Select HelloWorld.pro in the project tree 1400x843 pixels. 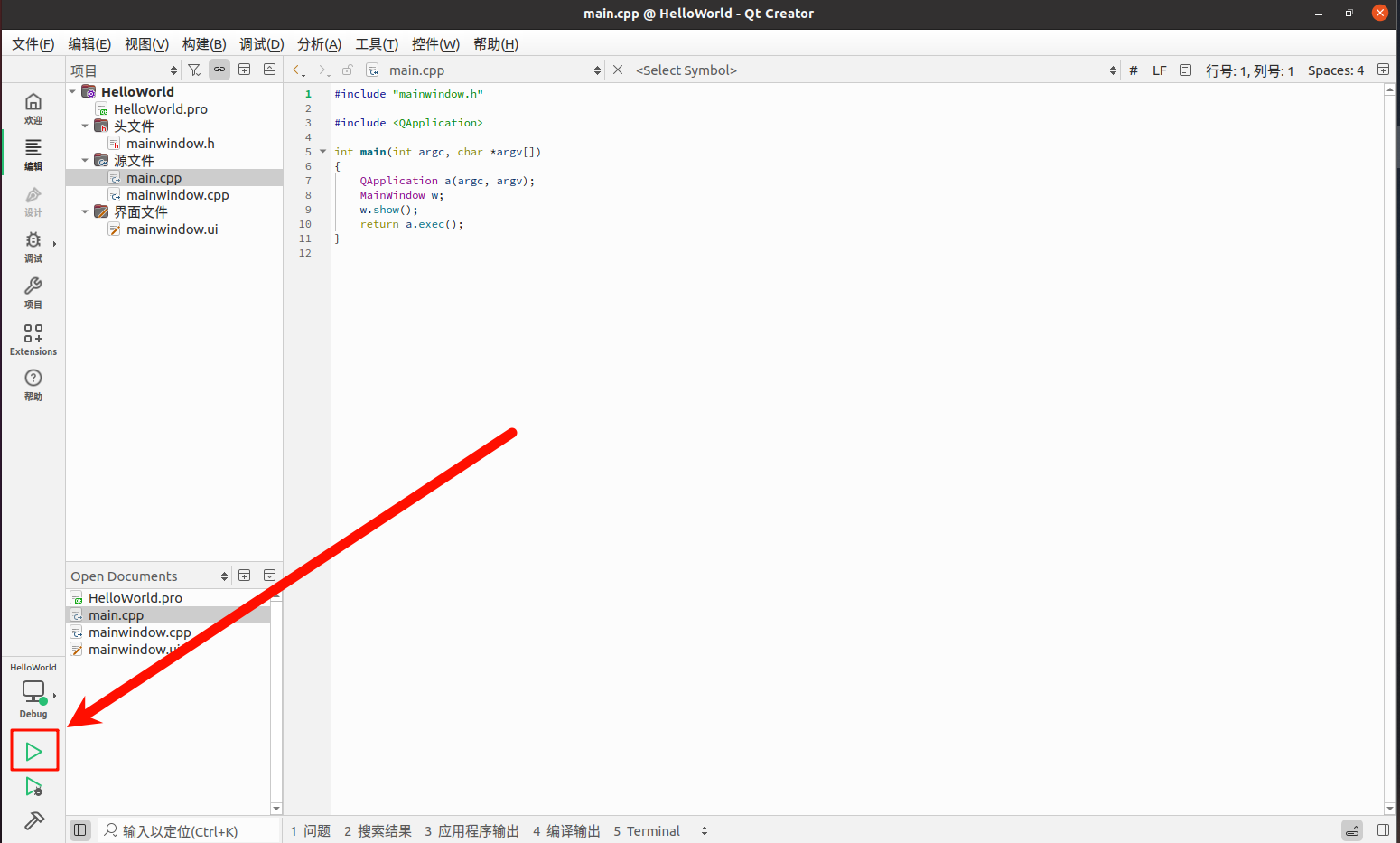click(x=161, y=108)
